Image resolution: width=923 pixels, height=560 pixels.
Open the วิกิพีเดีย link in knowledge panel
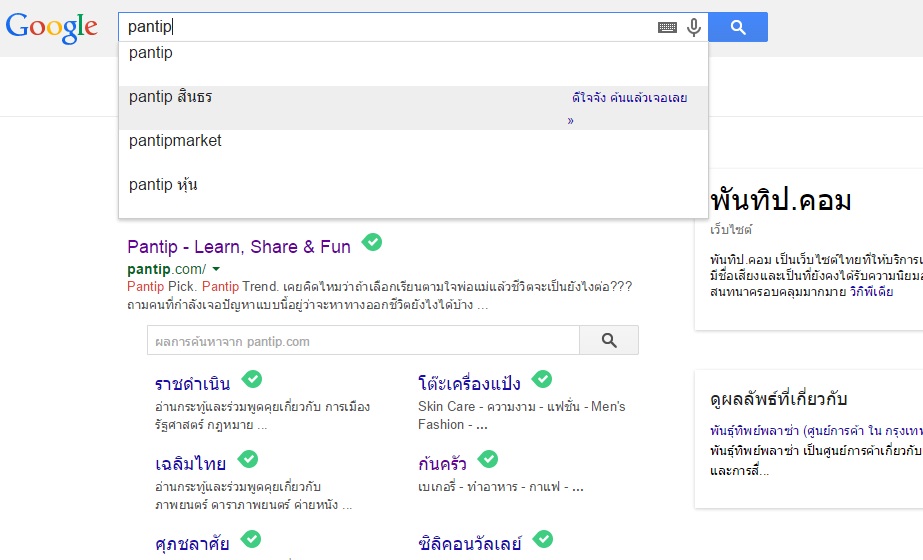point(871,291)
